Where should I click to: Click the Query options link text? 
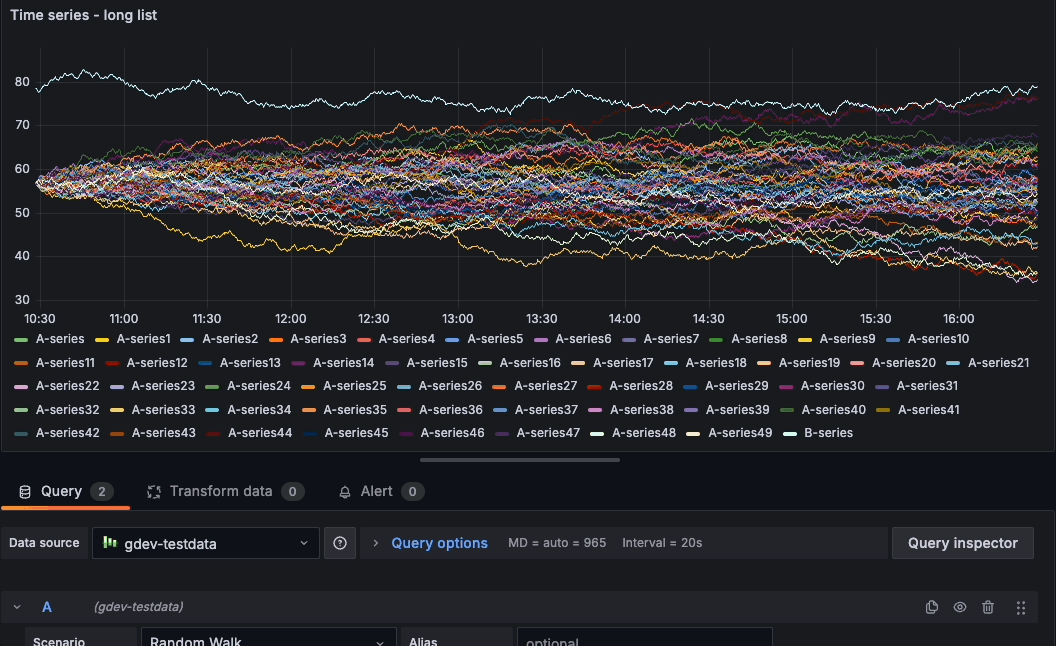click(439, 543)
